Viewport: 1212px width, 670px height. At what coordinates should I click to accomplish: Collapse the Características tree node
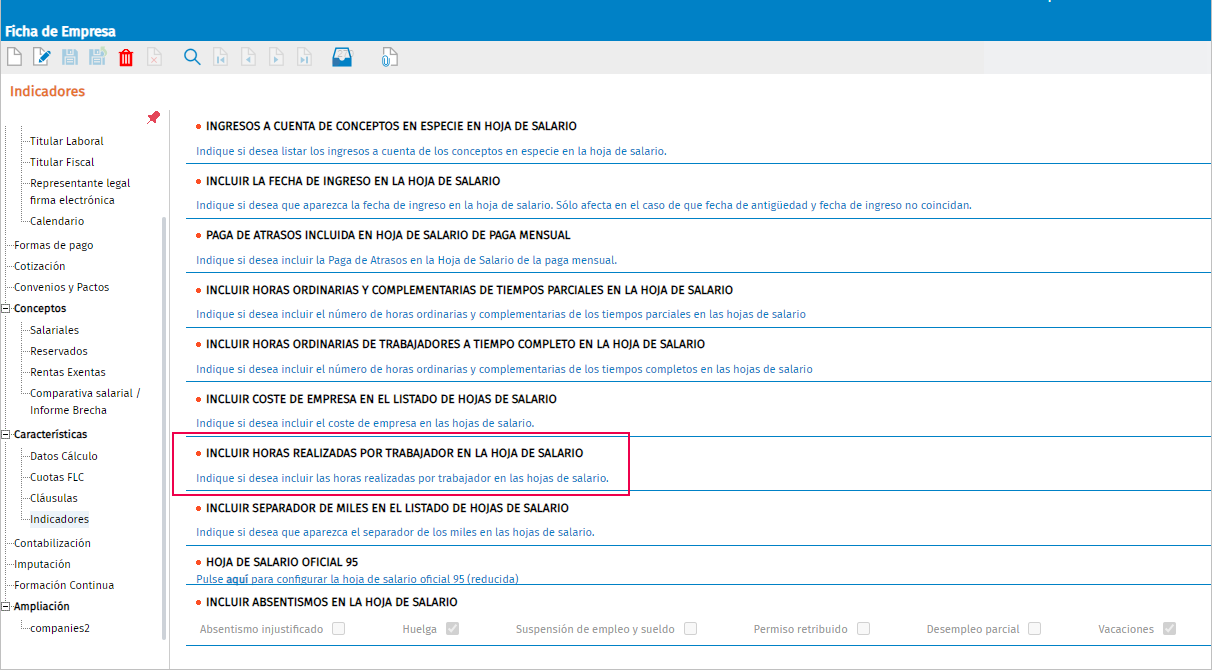point(6,435)
